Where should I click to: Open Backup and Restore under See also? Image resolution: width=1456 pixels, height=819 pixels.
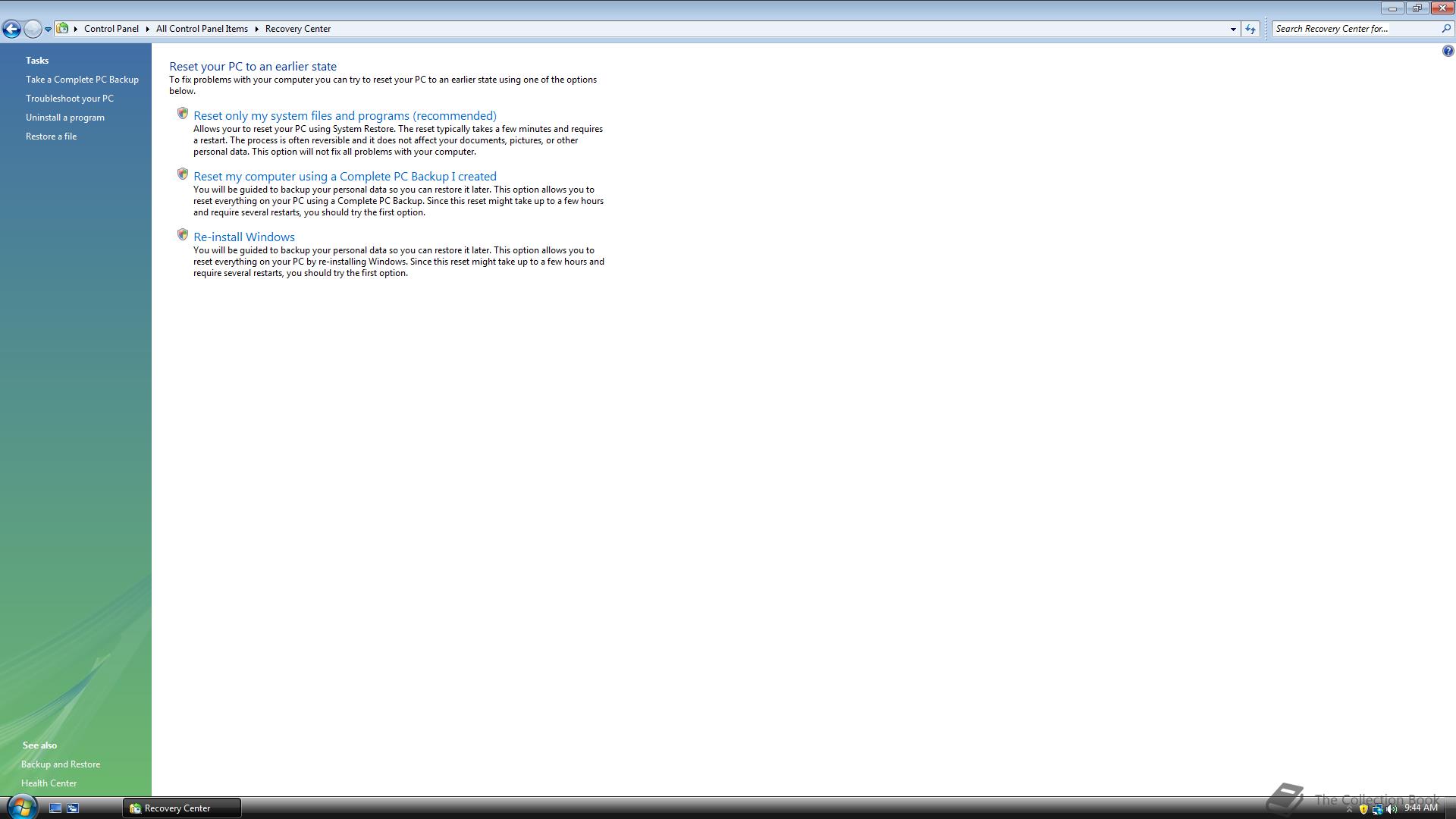(x=61, y=764)
